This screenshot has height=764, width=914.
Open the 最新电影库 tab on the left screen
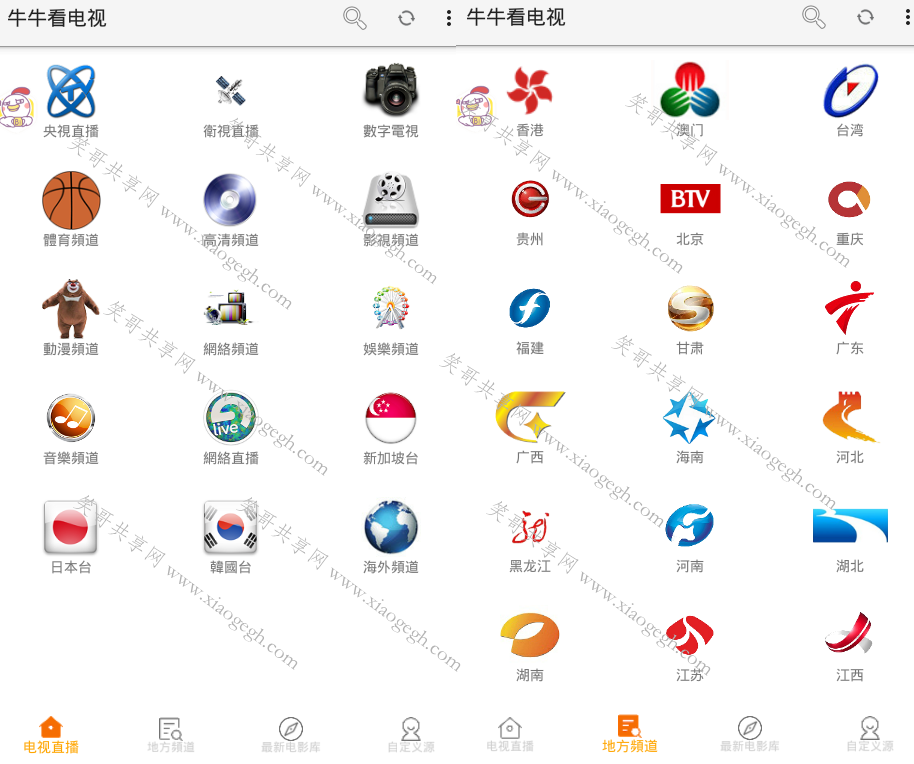coord(291,735)
